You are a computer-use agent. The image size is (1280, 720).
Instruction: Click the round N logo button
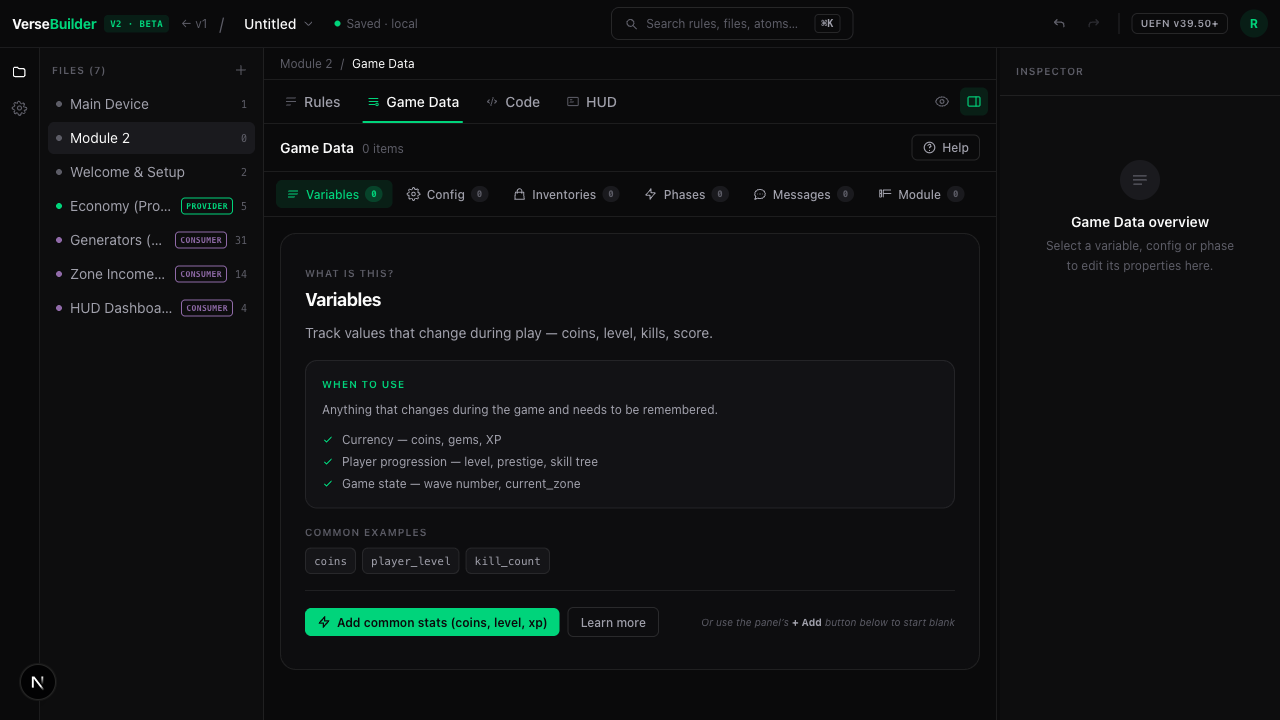click(38, 682)
